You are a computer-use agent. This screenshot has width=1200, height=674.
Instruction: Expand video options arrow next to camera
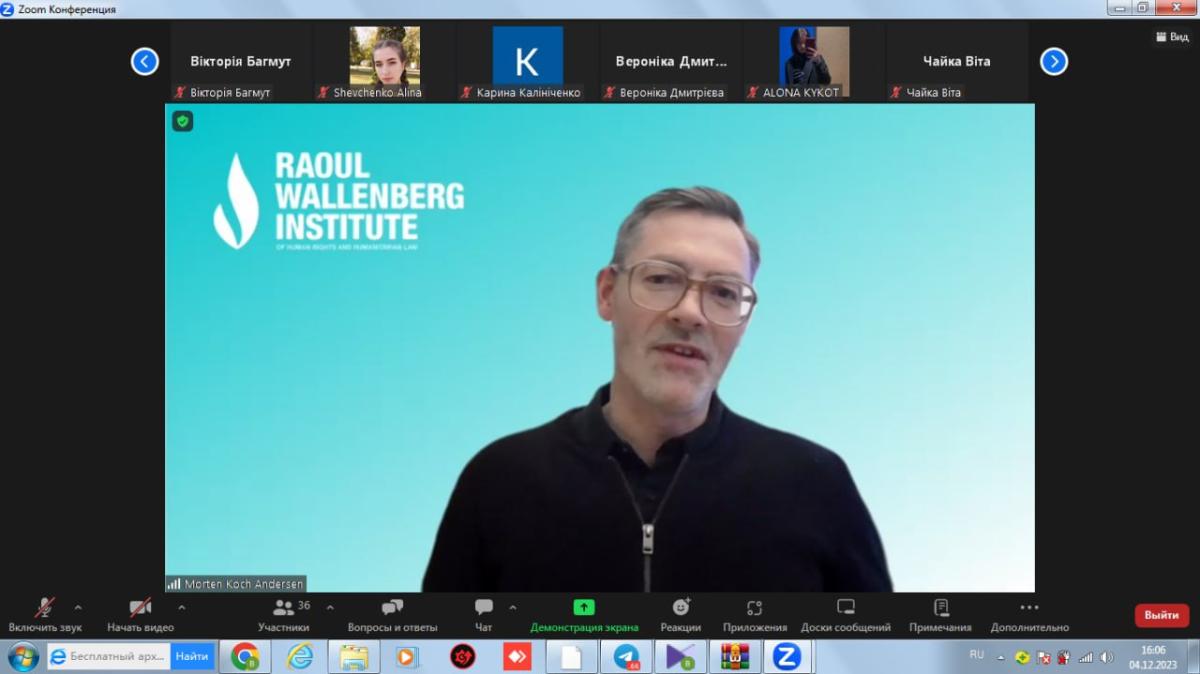(x=181, y=607)
